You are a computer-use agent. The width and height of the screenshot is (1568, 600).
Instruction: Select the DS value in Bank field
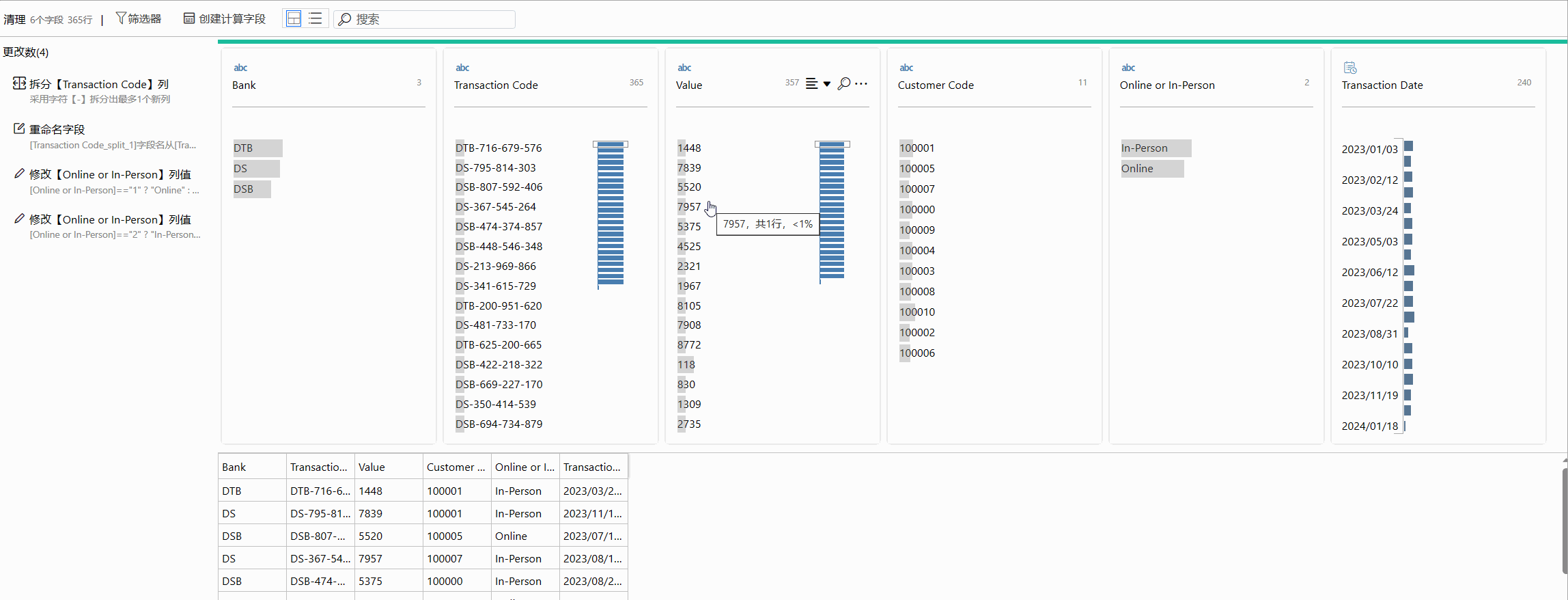pos(256,169)
